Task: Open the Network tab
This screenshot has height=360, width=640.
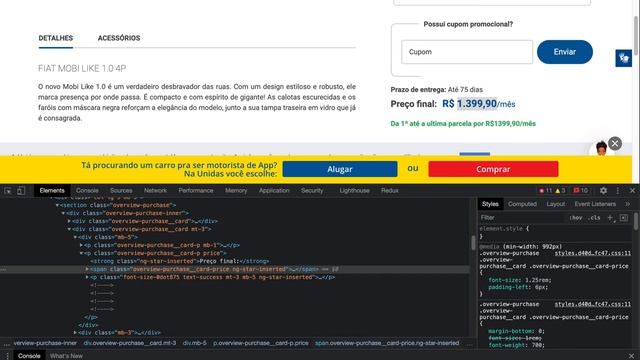Action: (155, 191)
